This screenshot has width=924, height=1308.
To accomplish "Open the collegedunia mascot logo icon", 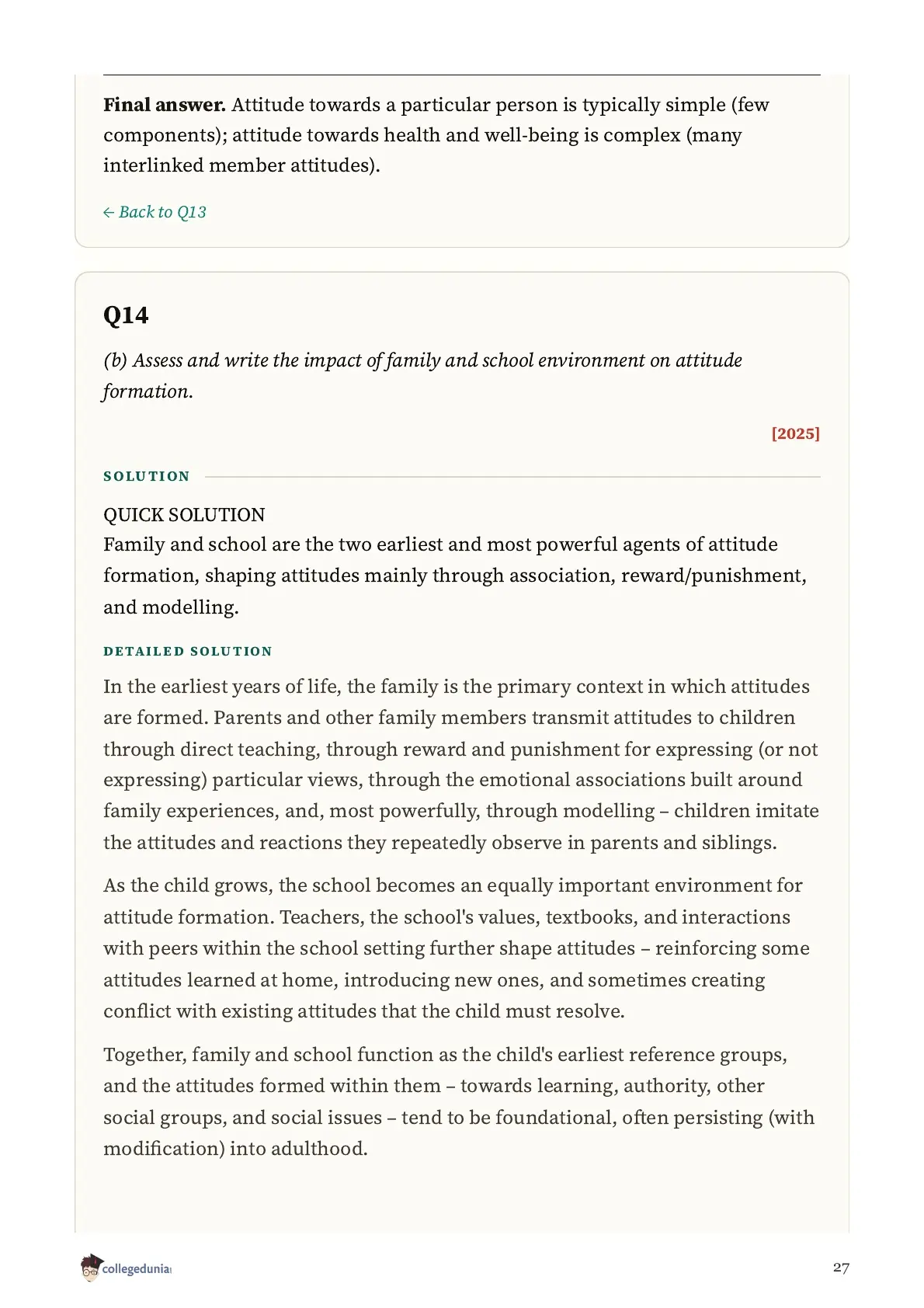I will (91, 1268).
